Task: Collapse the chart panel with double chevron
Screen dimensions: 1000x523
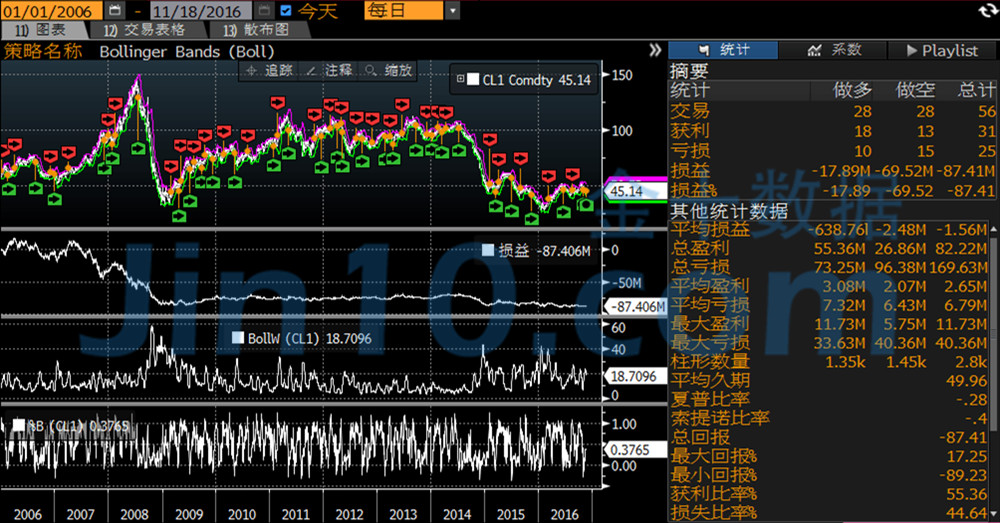Action: [x=655, y=50]
